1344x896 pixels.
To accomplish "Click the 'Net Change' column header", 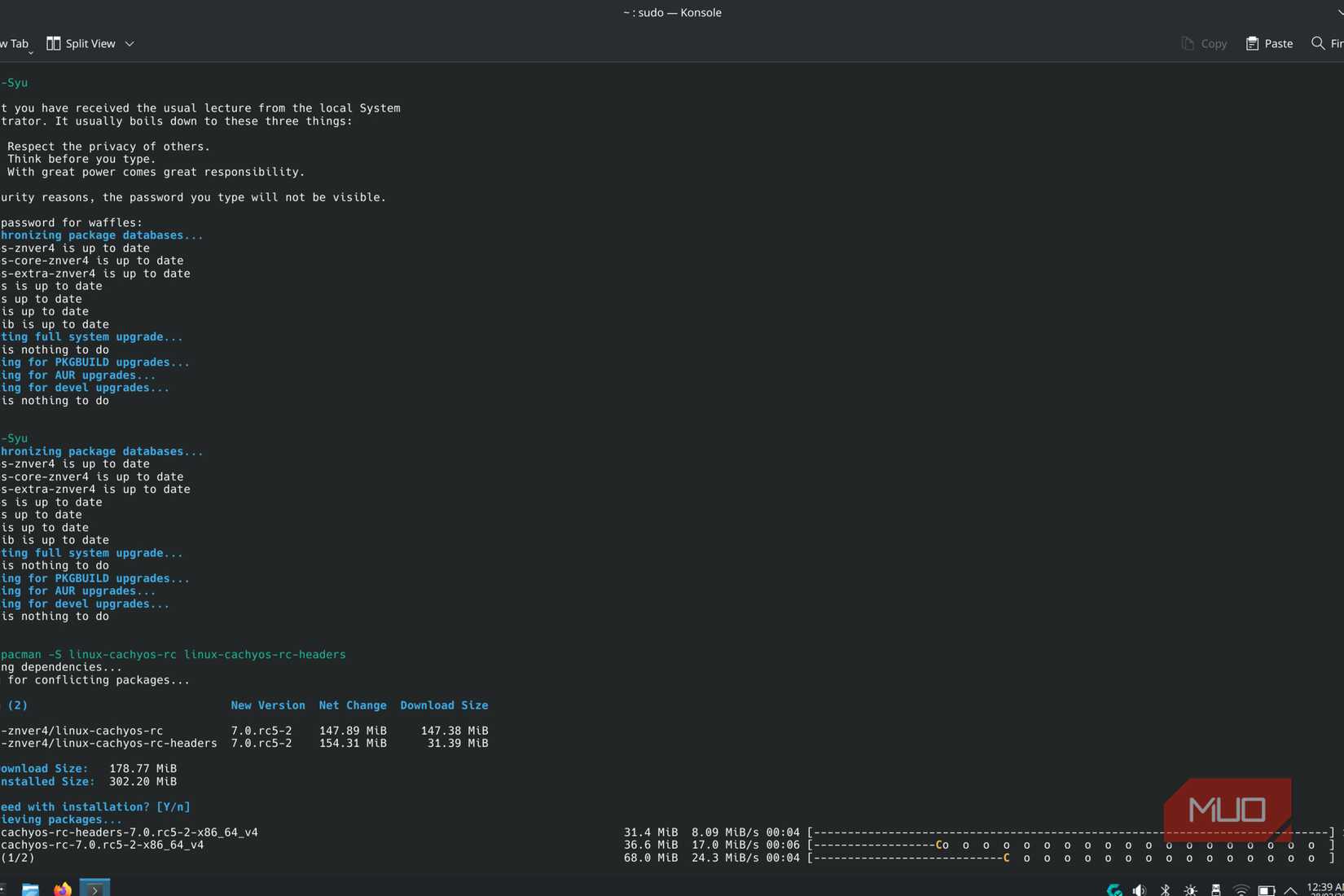I will pyautogui.click(x=353, y=705).
